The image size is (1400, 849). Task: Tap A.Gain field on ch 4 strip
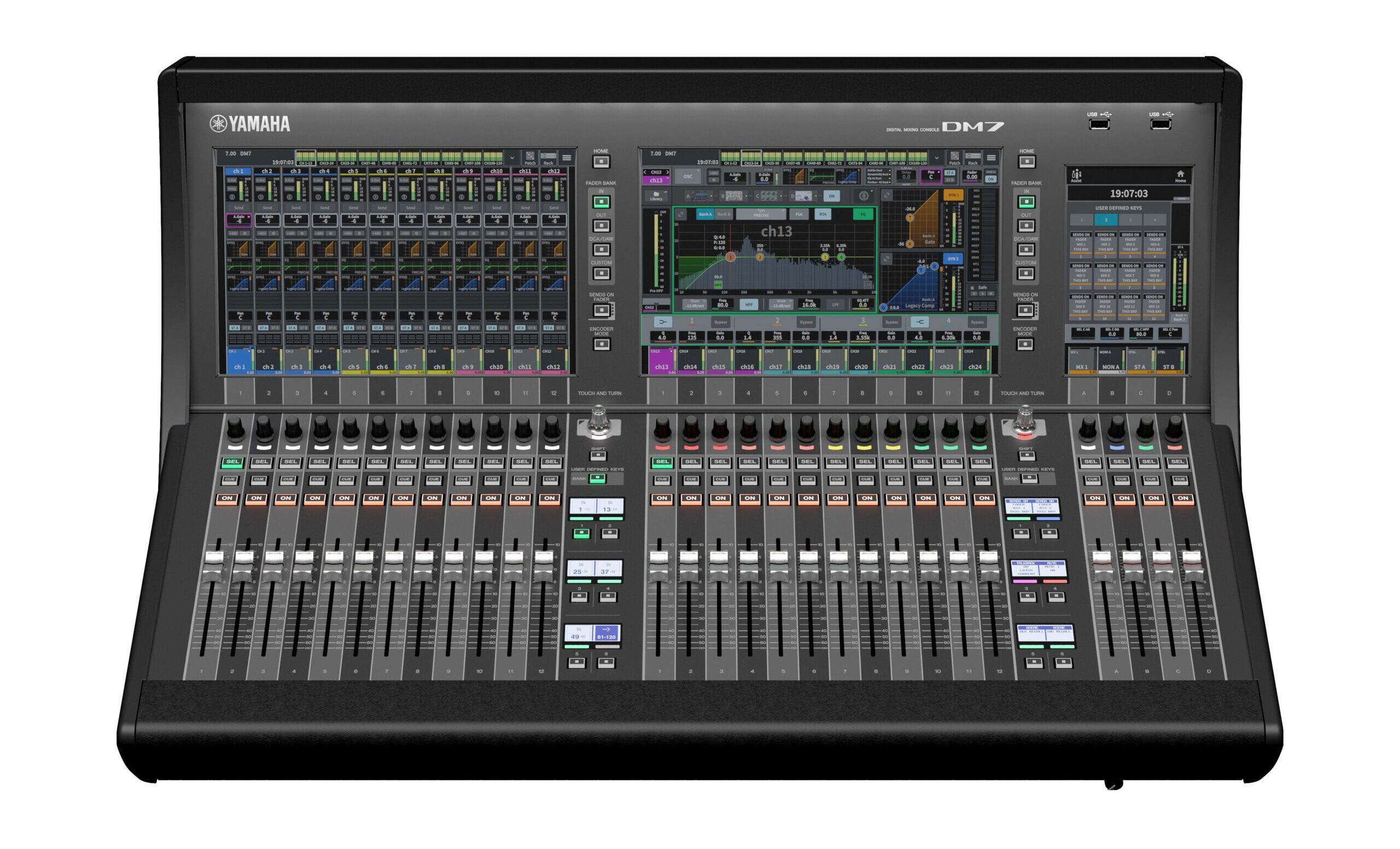(x=324, y=220)
